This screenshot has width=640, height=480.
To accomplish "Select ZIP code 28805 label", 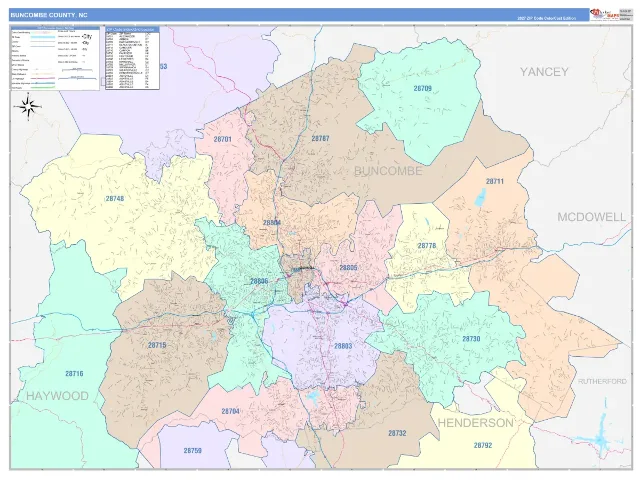I will point(348,268).
